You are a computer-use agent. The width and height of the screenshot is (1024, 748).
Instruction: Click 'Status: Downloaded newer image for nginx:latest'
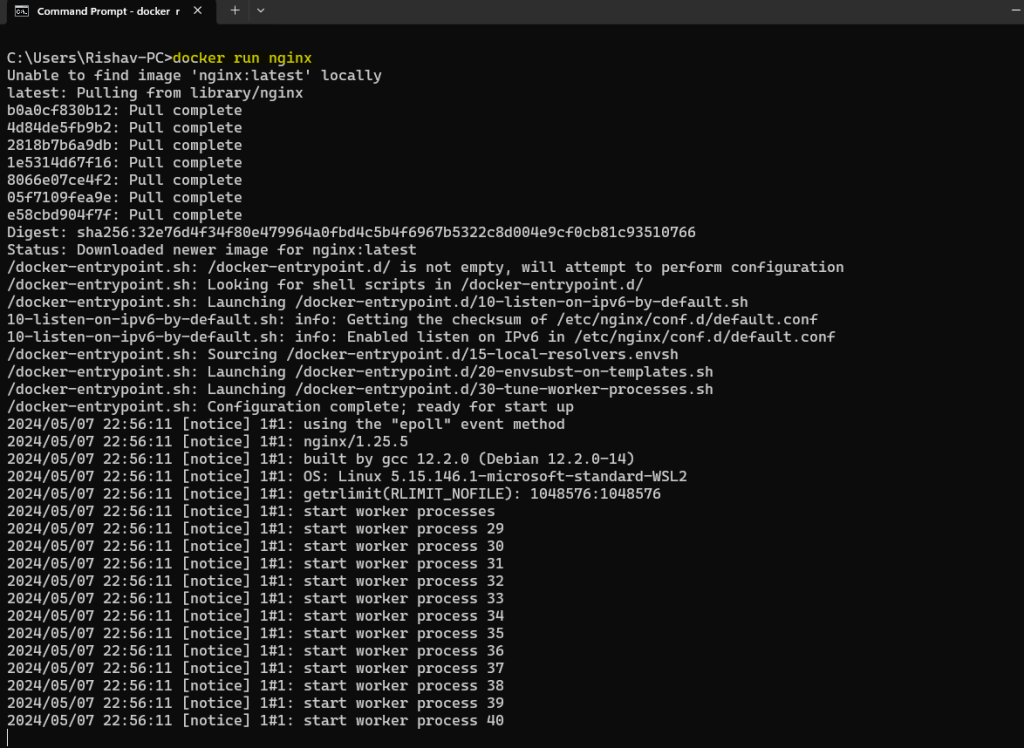(212, 250)
